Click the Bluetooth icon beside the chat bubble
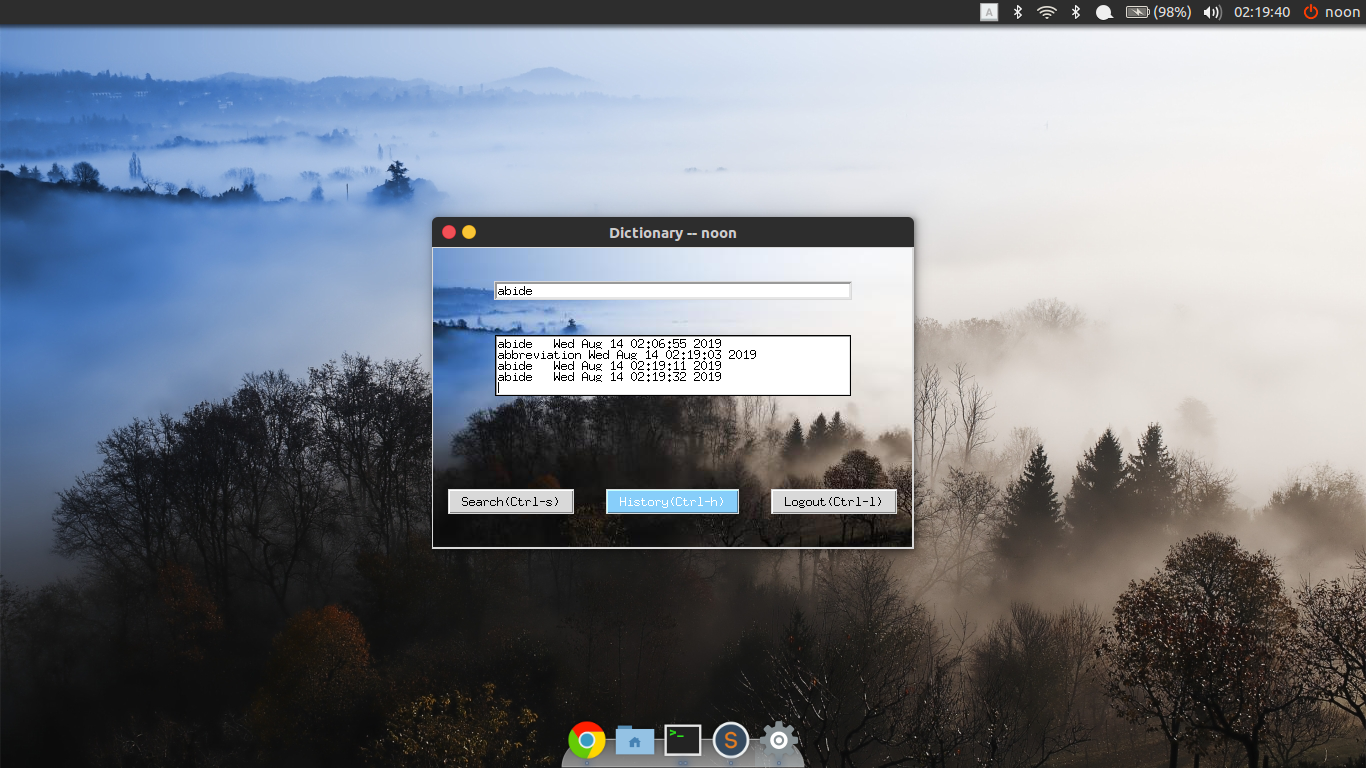This screenshot has height=768, width=1366. 1076,12
